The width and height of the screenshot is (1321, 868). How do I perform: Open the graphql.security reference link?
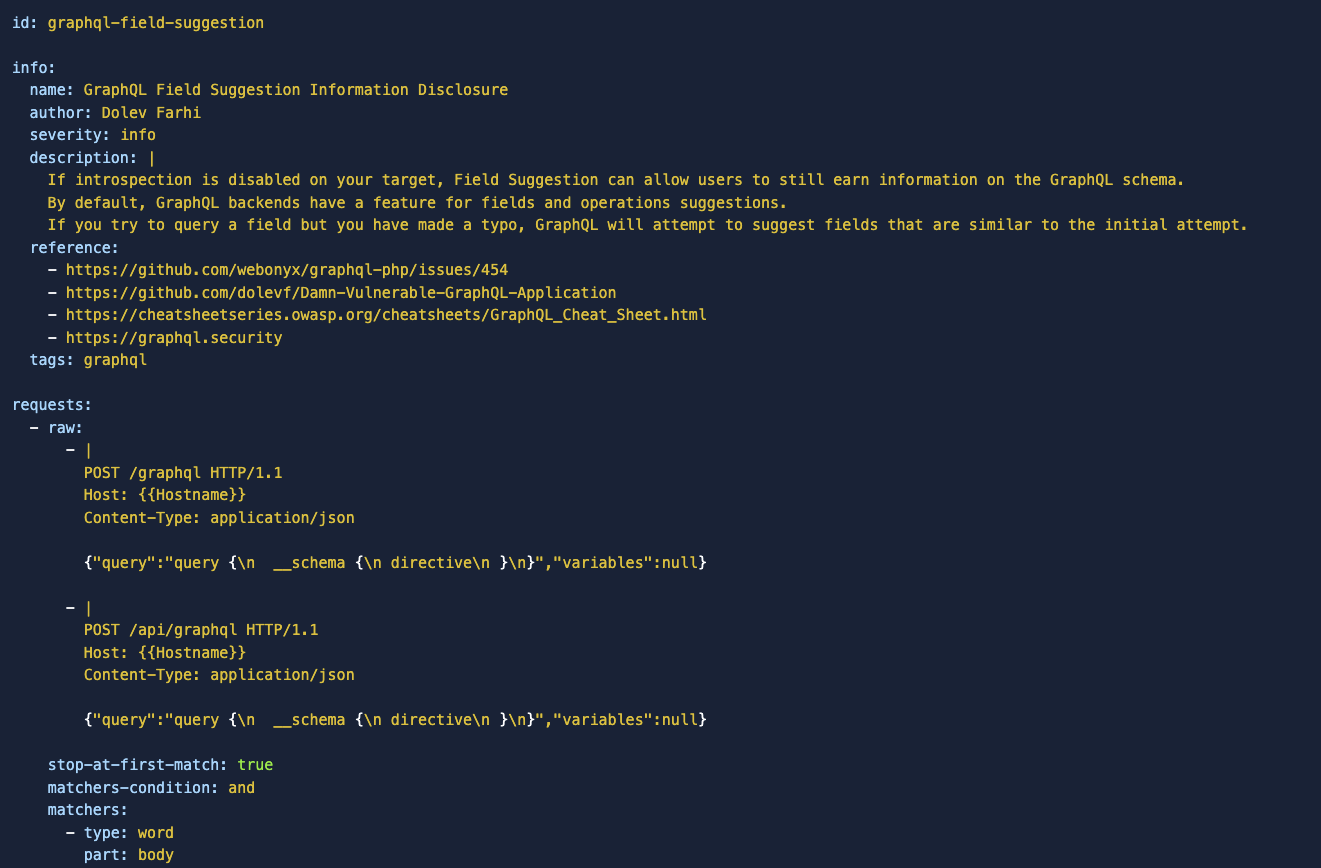(x=174, y=337)
